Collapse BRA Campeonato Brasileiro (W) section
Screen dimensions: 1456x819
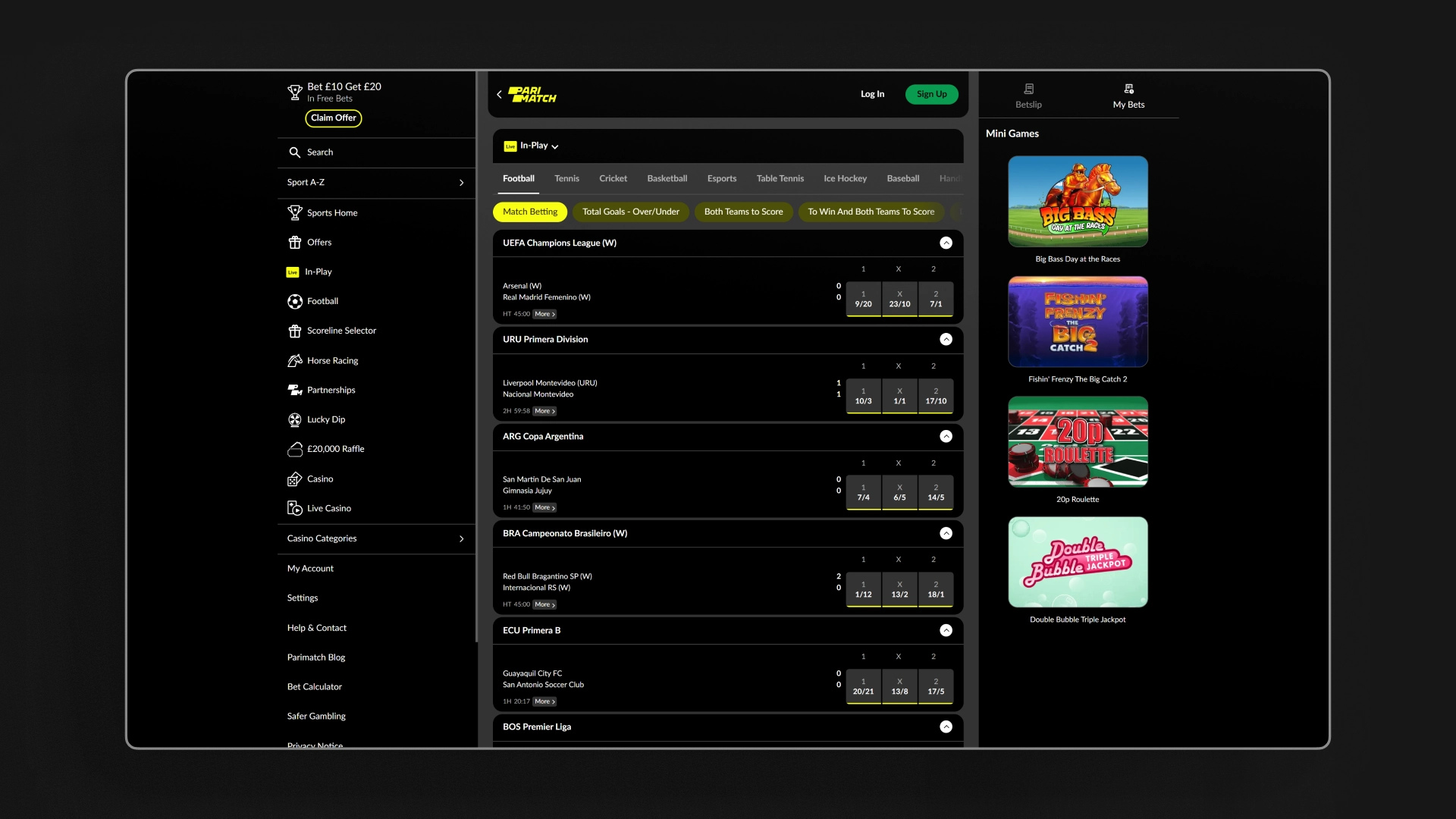click(x=946, y=534)
